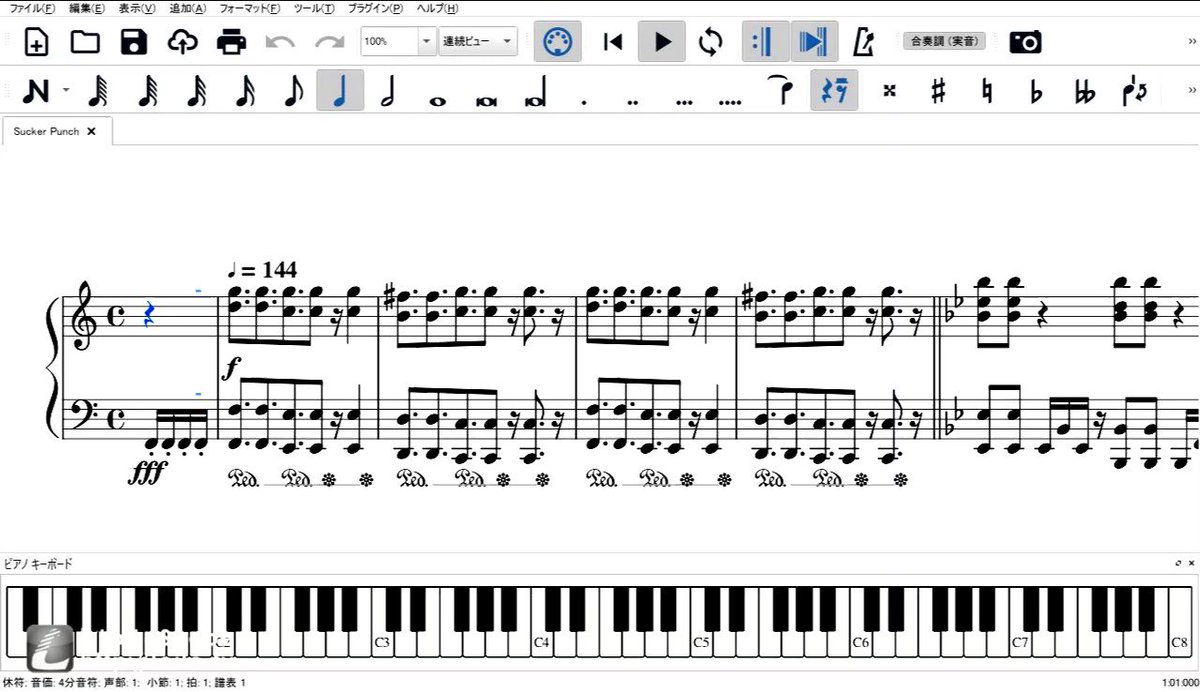The height and width of the screenshot is (692, 1200).
Task: Toggle concert pitch button 合奏調 (実音)
Action: (x=944, y=41)
